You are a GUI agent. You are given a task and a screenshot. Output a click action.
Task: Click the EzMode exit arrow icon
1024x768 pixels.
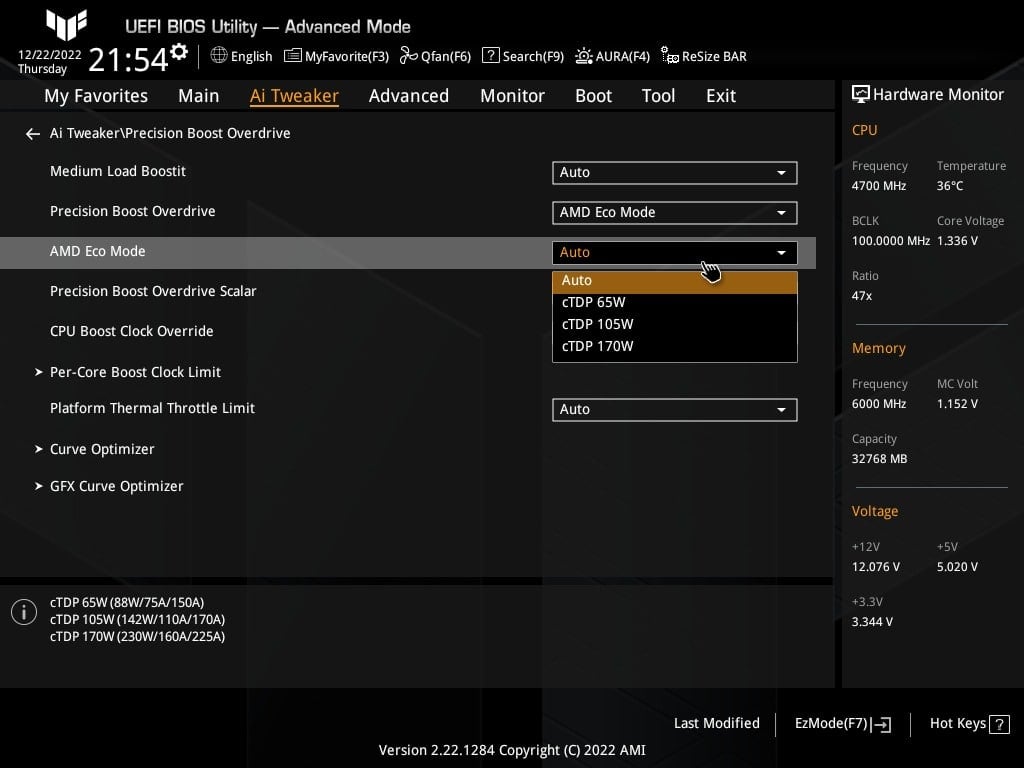click(x=882, y=724)
